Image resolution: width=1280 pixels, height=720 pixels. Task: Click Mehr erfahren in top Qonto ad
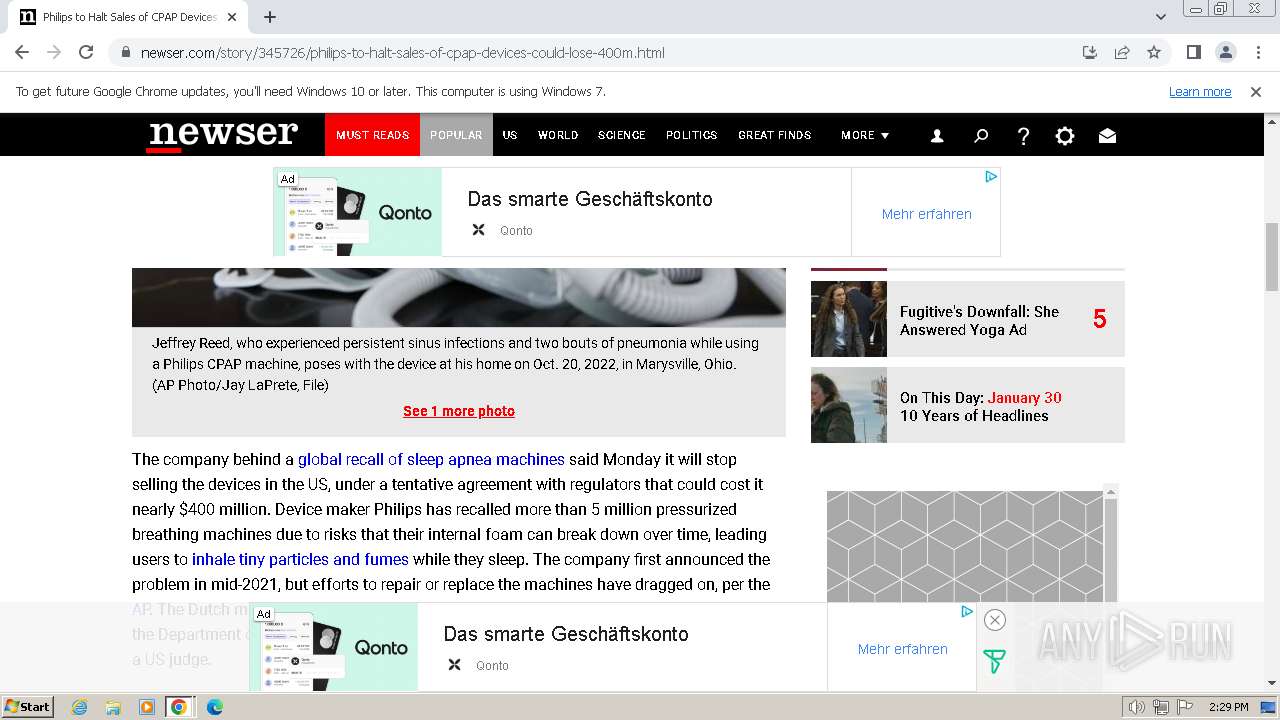[926, 214]
